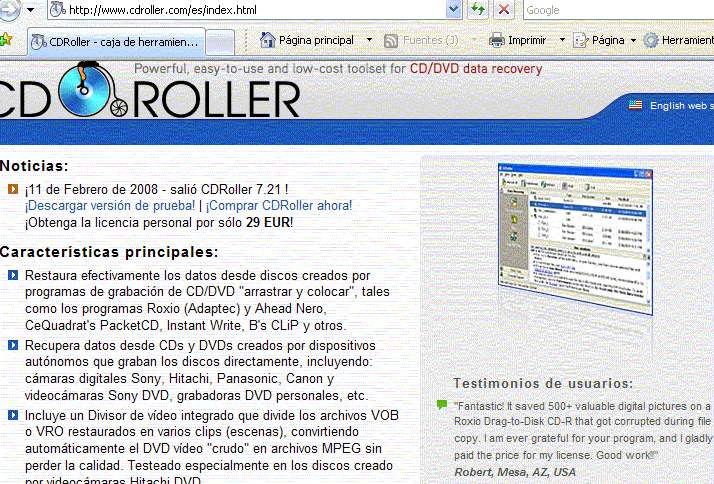Open the recent pages dropdown arrow
The image size is (714, 484).
click(x=31, y=10)
